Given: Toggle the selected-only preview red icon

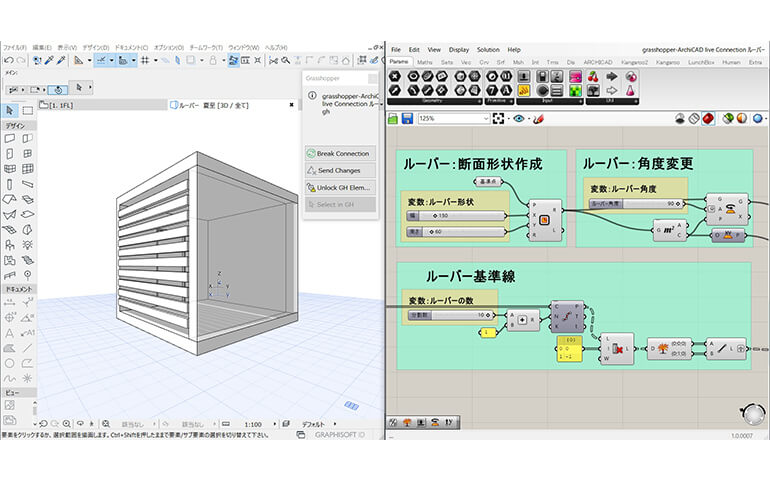Looking at the screenshot, I should coord(708,118).
